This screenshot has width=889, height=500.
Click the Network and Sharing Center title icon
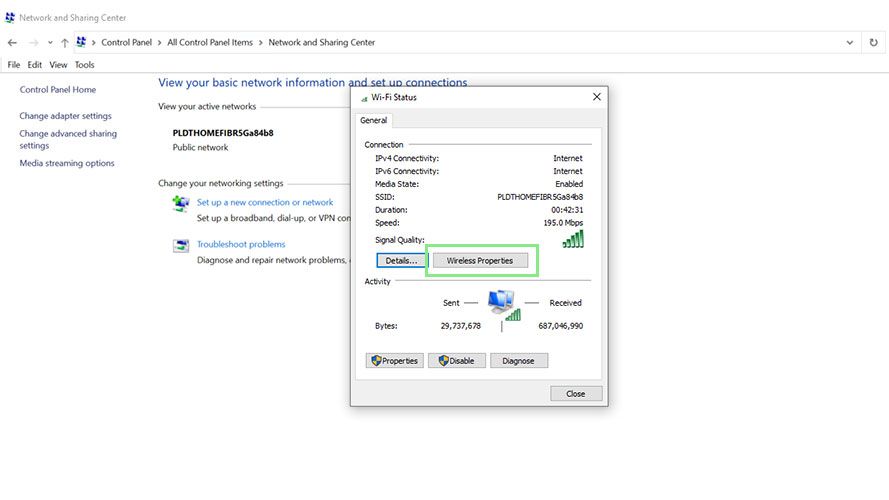[10, 18]
